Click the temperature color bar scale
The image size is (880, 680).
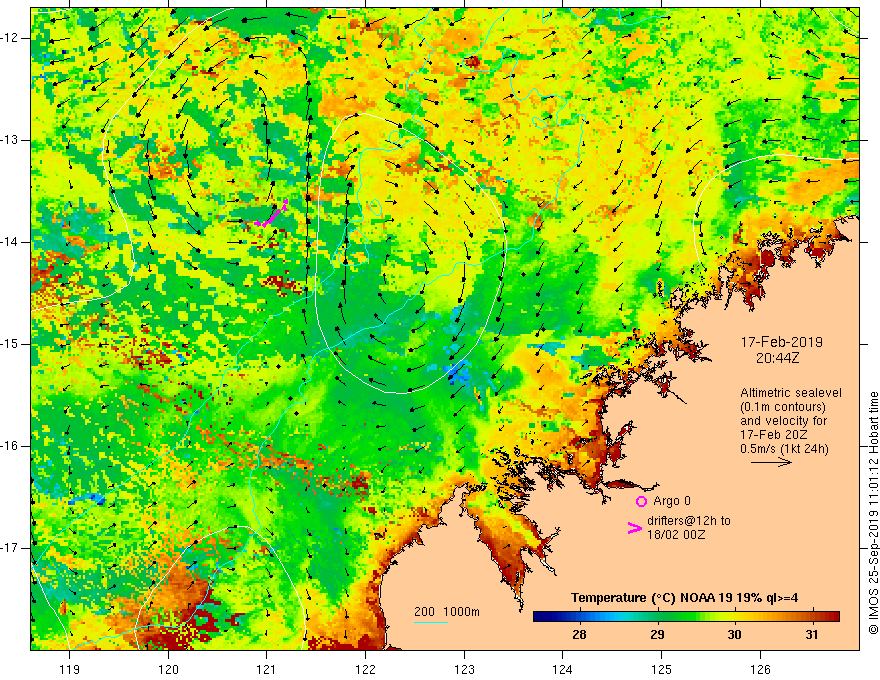(686, 616)
